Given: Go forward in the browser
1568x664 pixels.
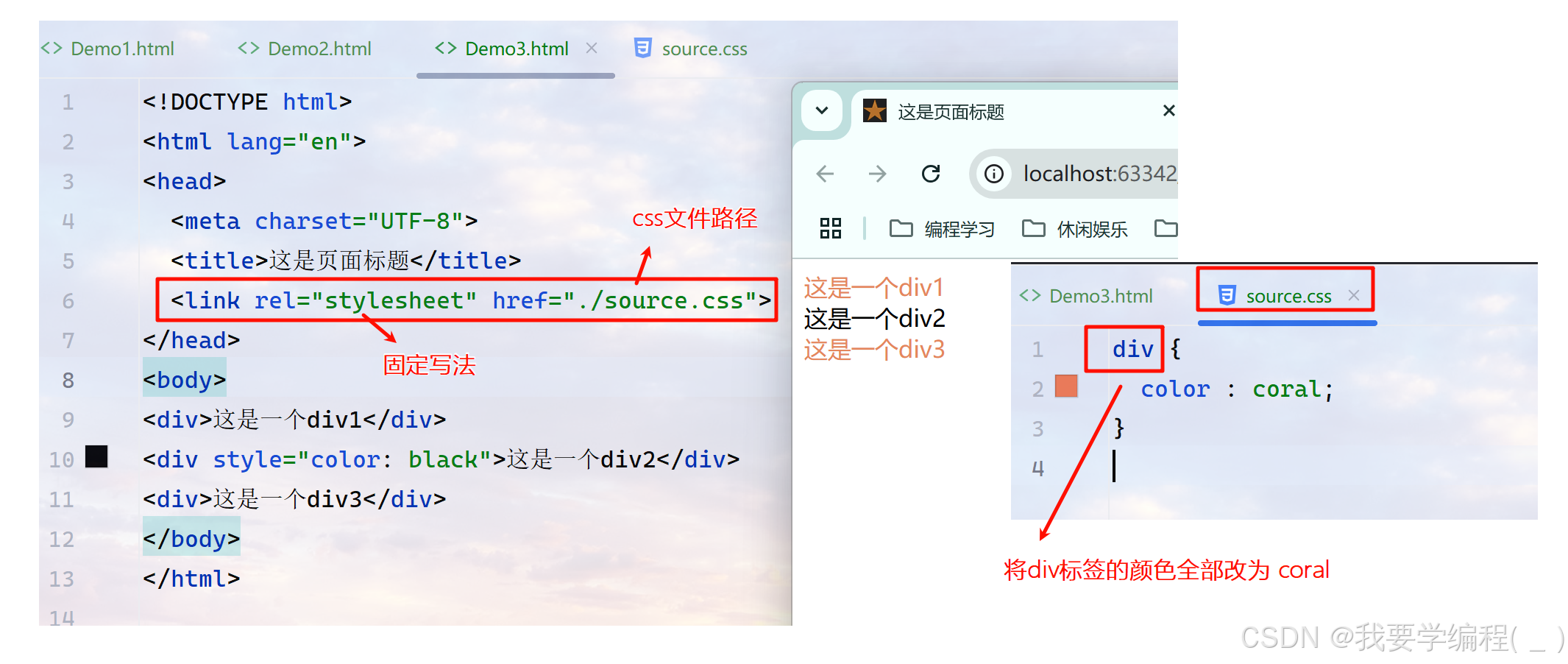Looking at the screenshot, I should click(877, 174).
